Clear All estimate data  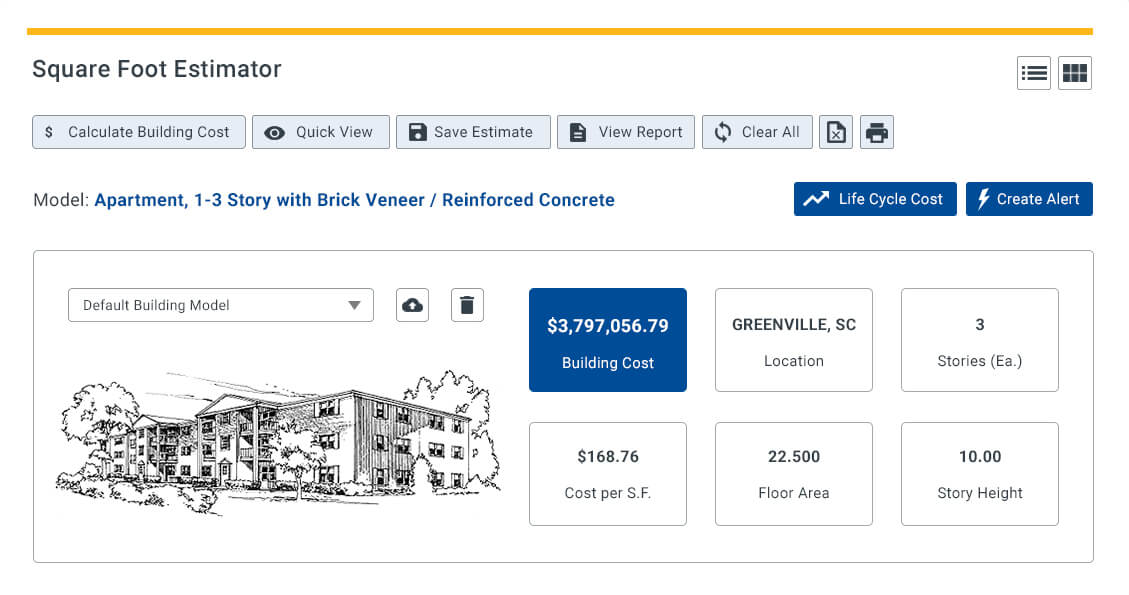757,132
